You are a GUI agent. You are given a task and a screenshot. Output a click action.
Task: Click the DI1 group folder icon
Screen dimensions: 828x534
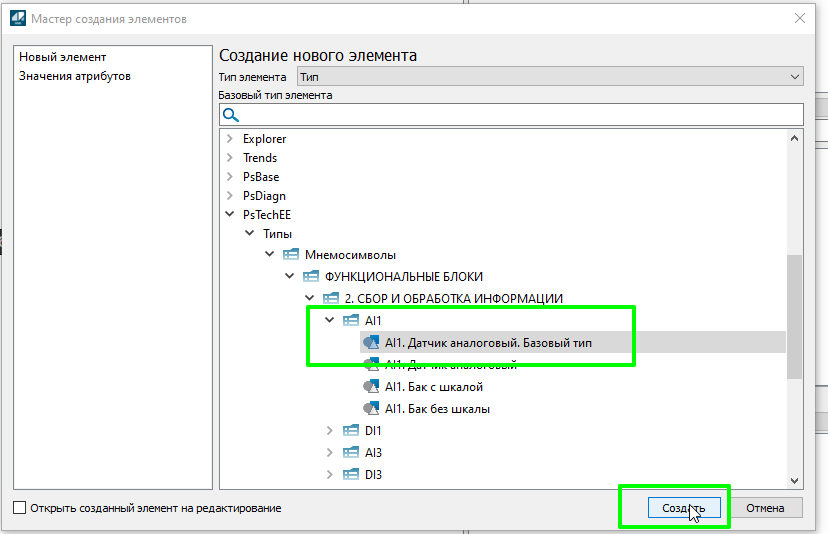tap(350, 431)
